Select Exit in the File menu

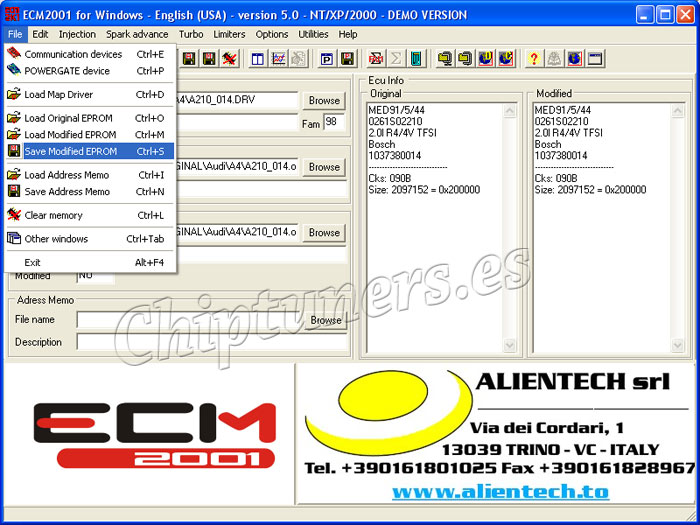click(90, 262)
